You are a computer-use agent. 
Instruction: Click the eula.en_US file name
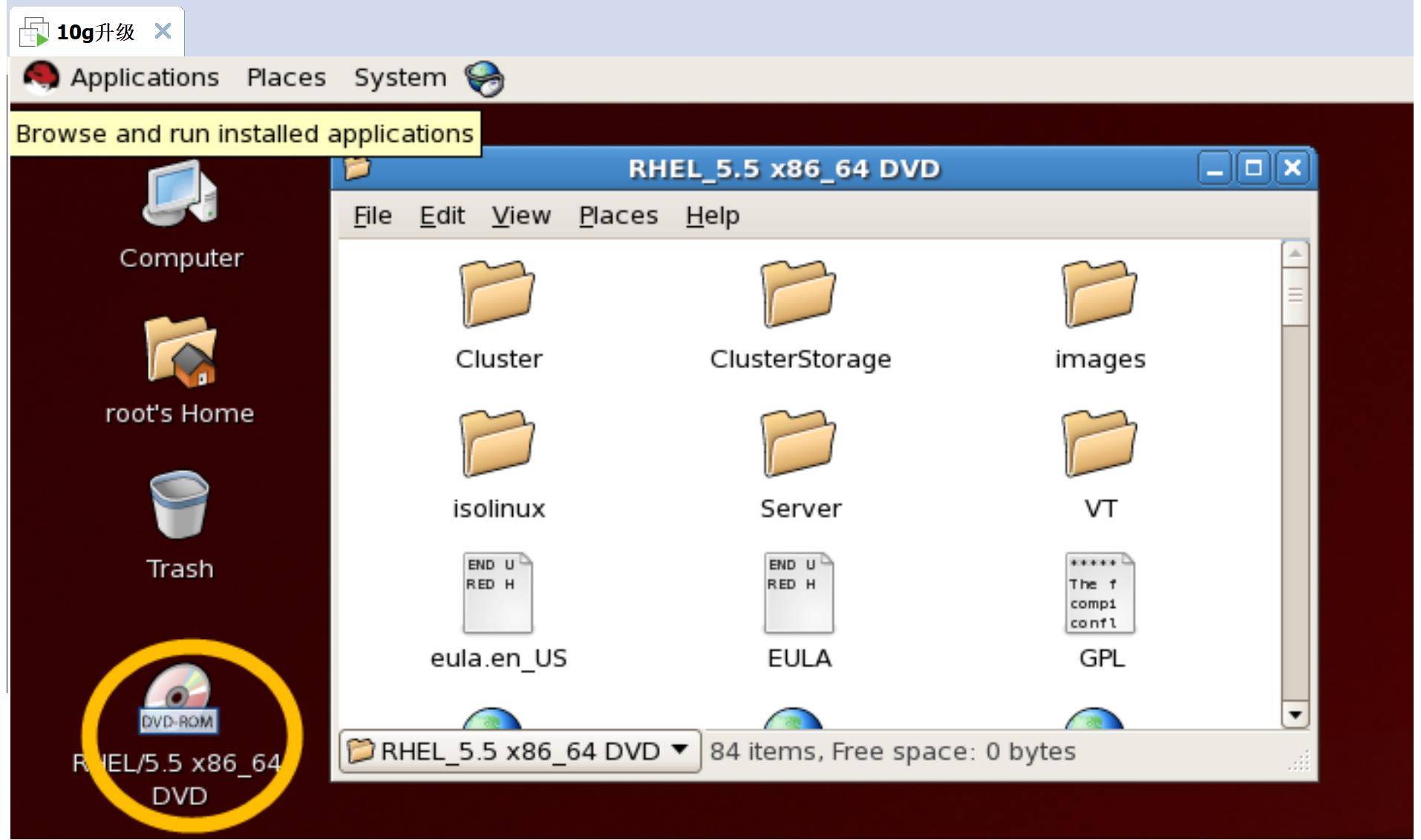click(499, 659)
